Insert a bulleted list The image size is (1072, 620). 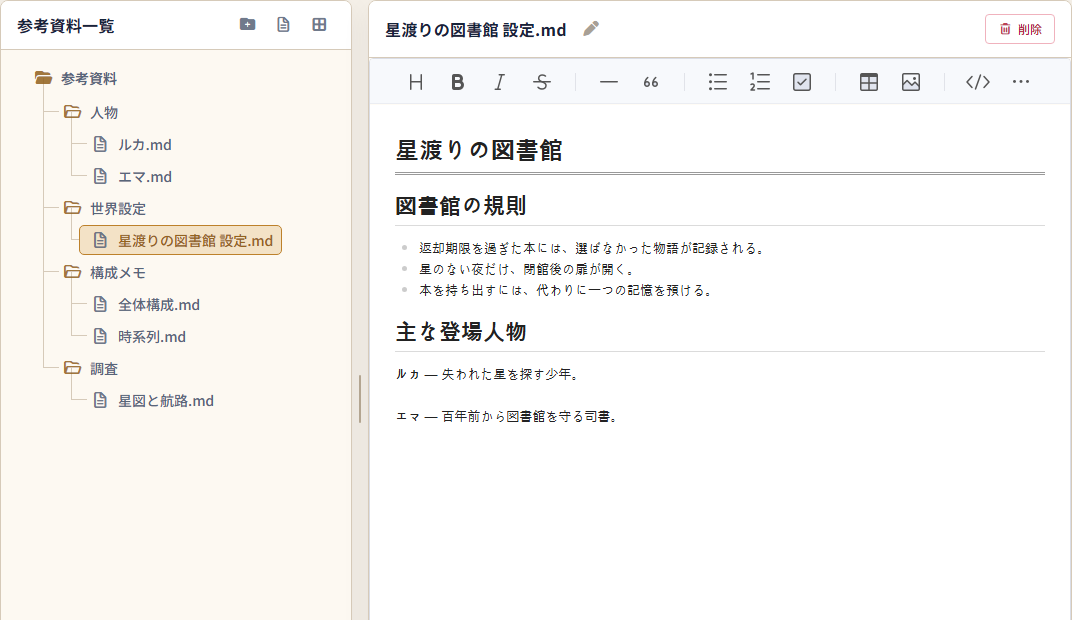click(x=717, y=82)
